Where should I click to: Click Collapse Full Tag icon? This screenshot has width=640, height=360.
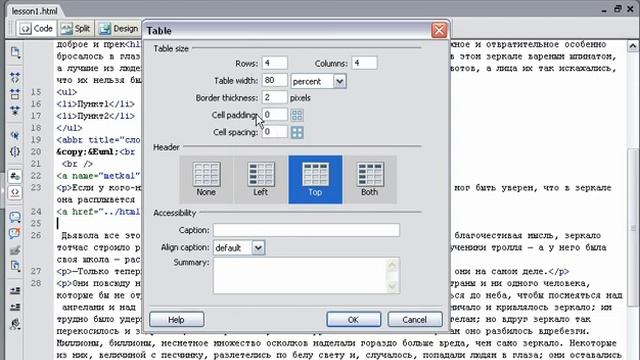tap(15, 77)
